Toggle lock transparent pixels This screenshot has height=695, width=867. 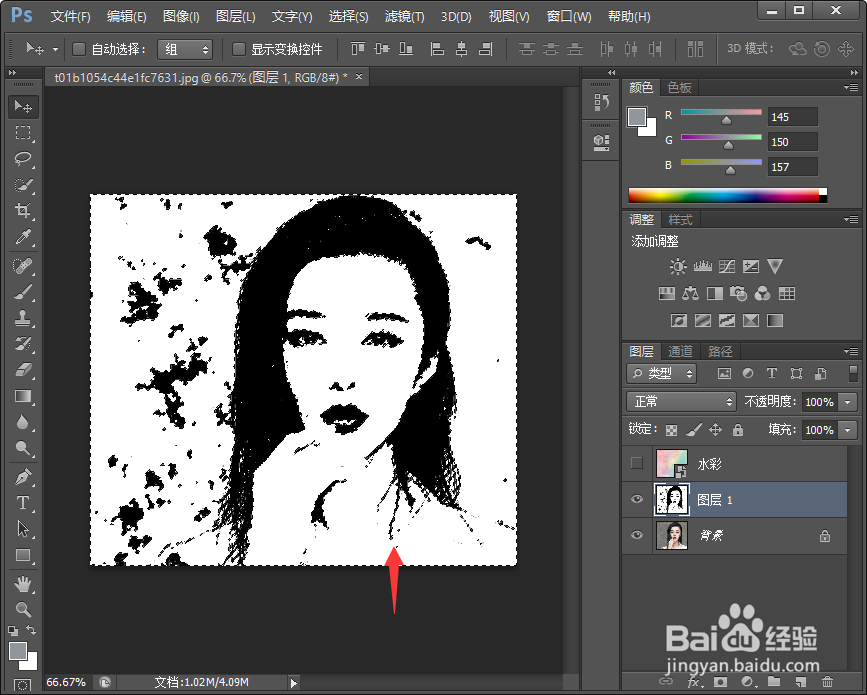click(x=671, y=430)
